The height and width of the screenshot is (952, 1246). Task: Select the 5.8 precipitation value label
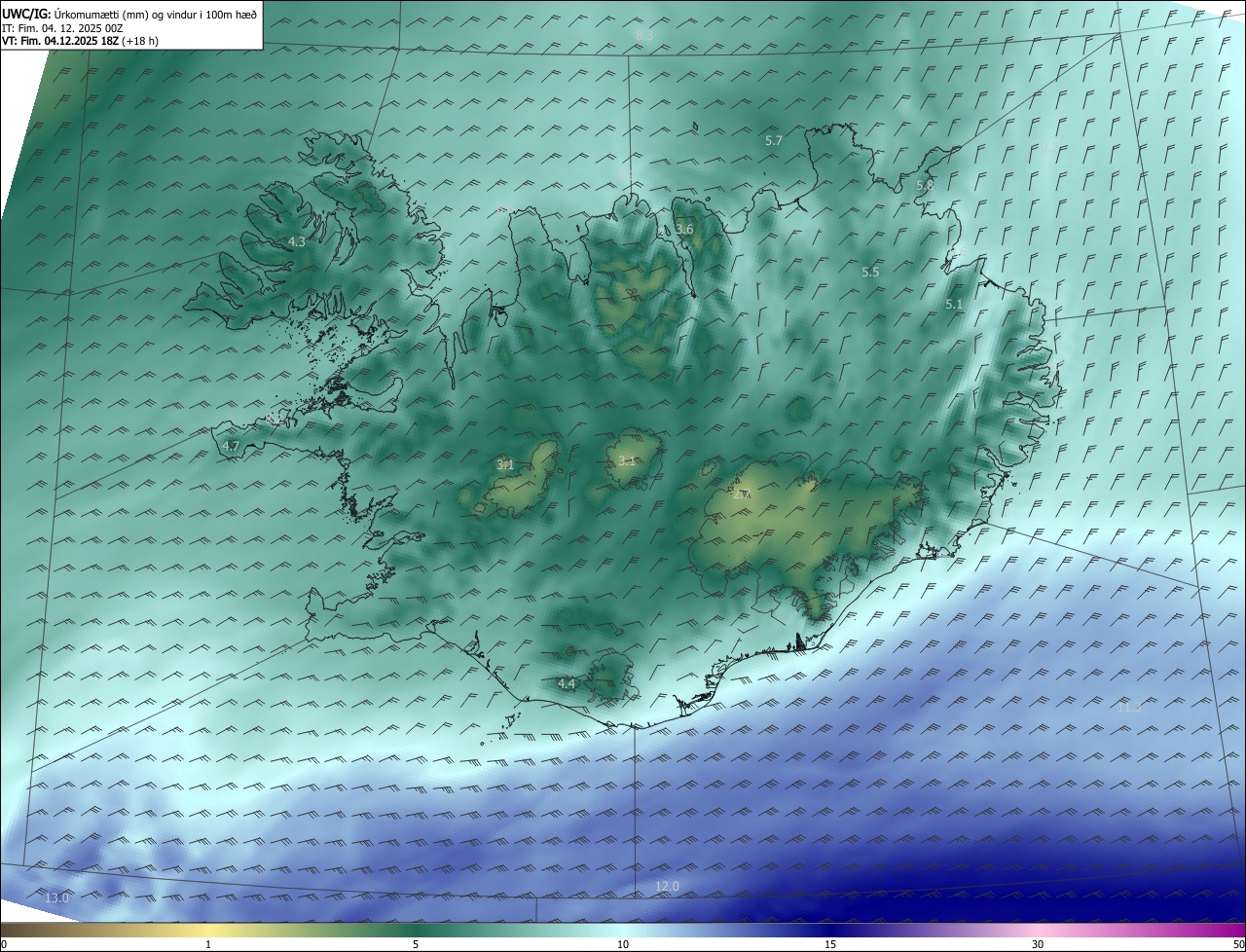tap(925, 184)
